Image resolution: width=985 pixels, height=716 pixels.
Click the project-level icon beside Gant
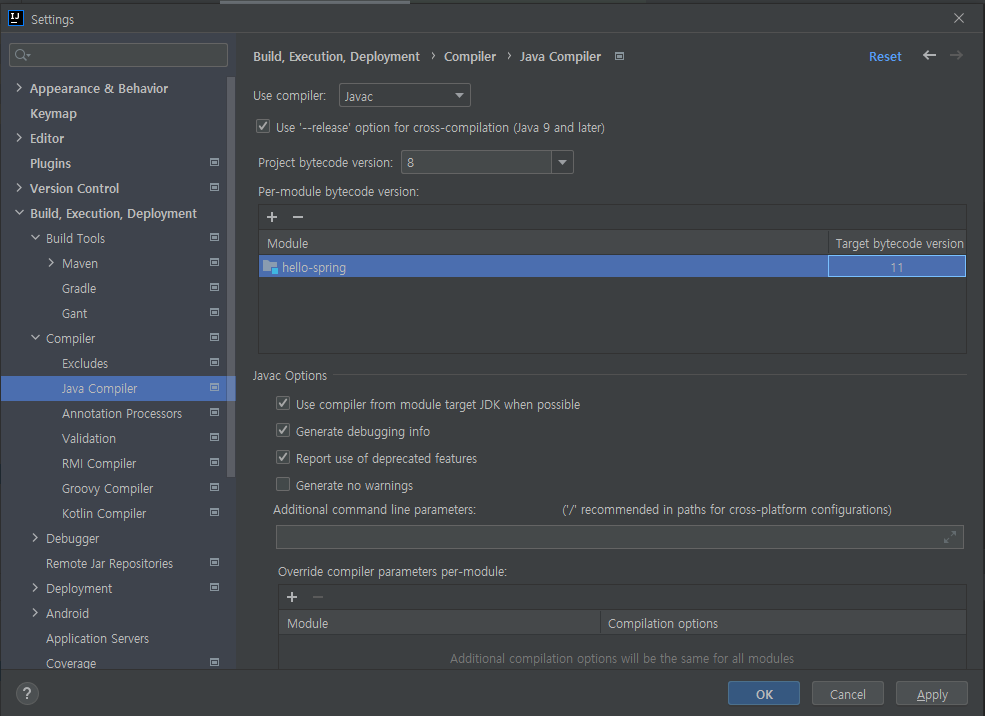click(214, 312)
